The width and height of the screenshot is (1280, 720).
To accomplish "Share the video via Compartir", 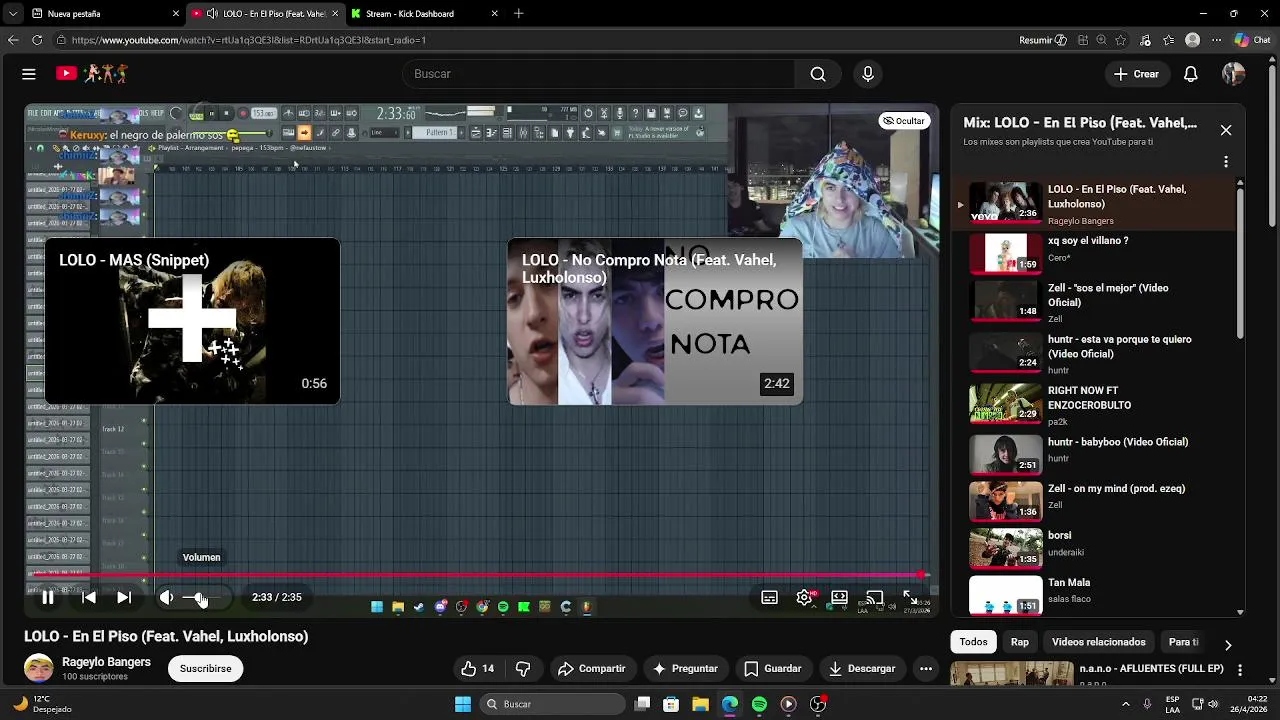I will (x=592, y=669).
